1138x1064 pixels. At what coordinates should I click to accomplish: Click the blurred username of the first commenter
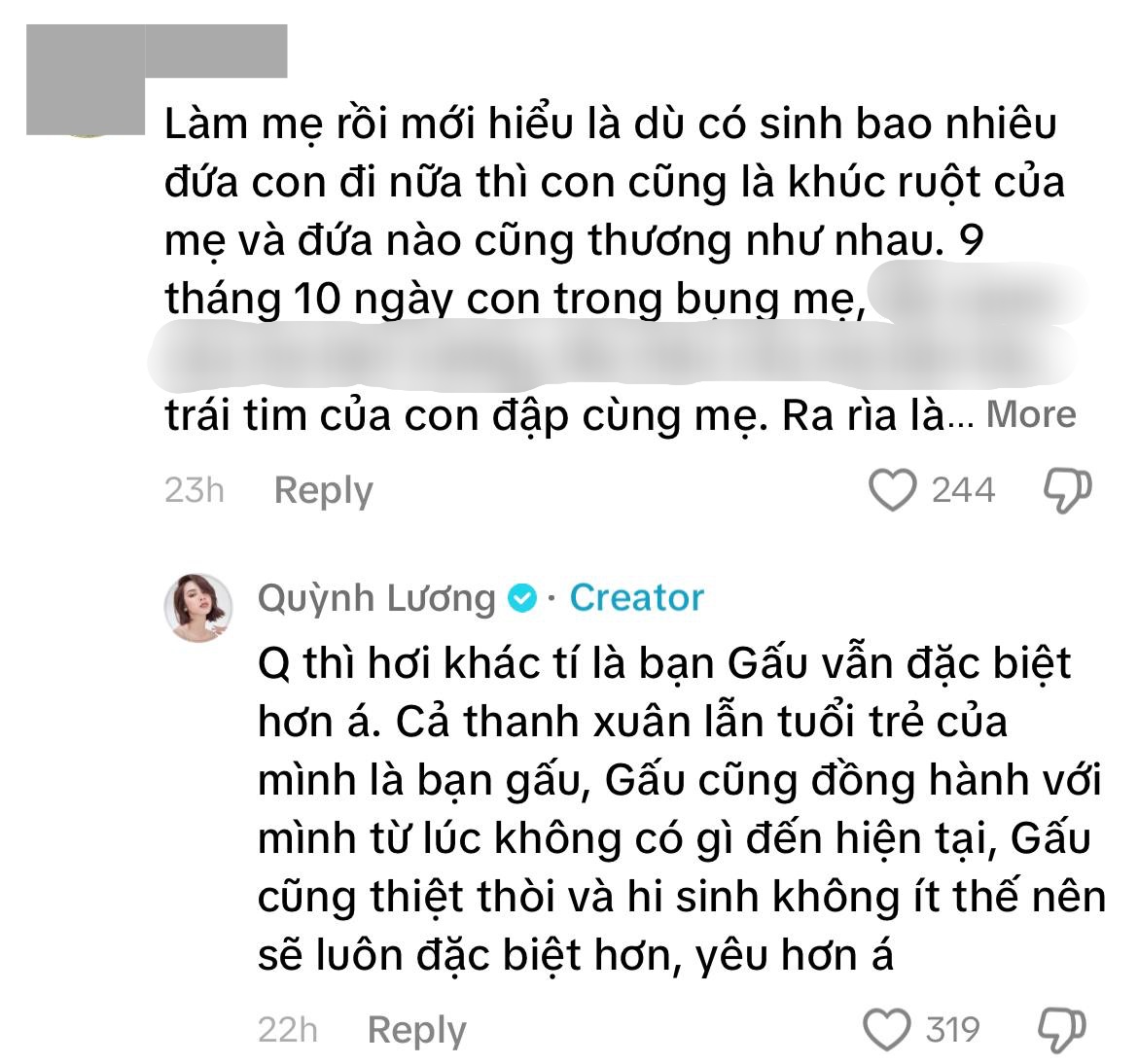(x=217, y=52)
